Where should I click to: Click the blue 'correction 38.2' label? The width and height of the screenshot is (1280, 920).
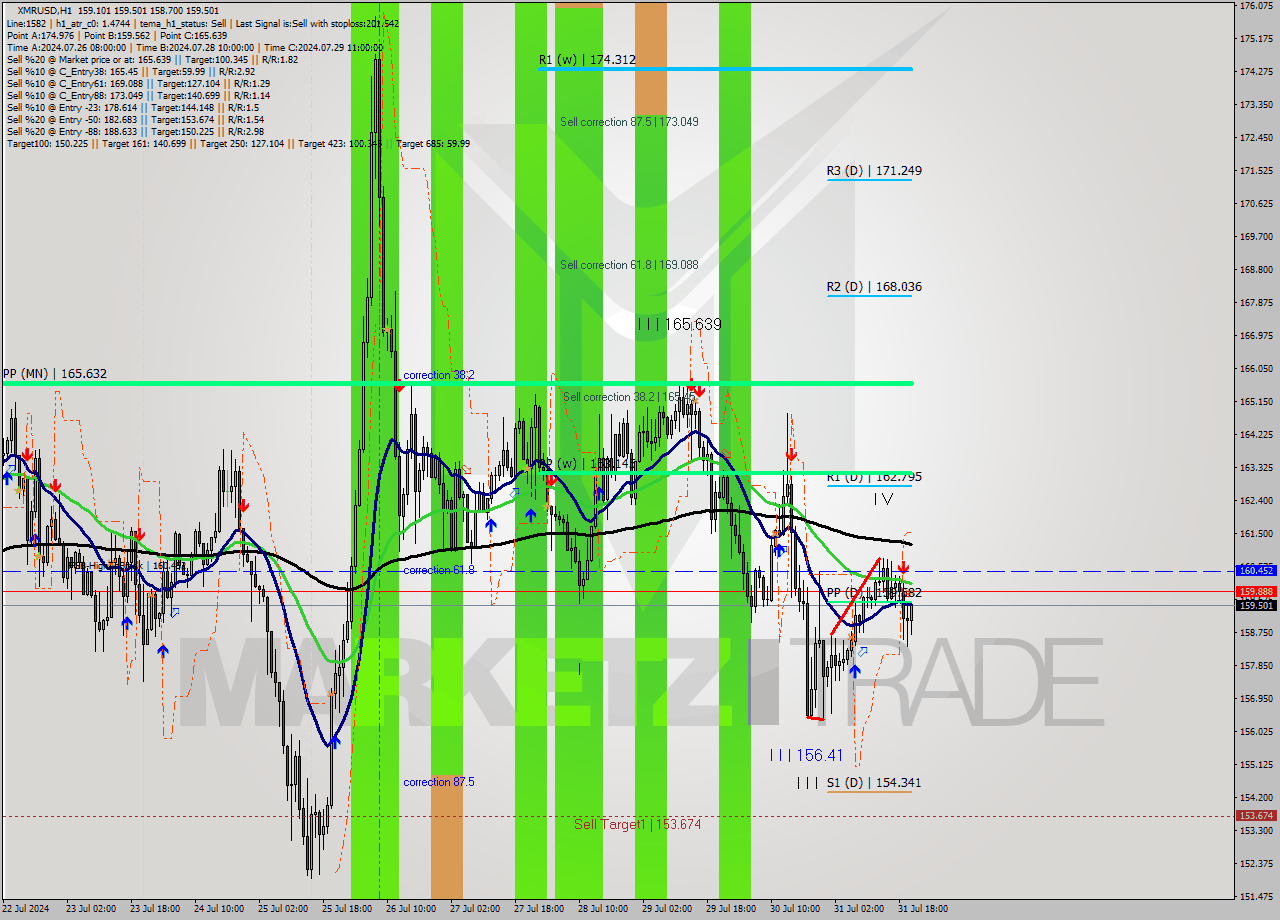click(x=439, y=375)
